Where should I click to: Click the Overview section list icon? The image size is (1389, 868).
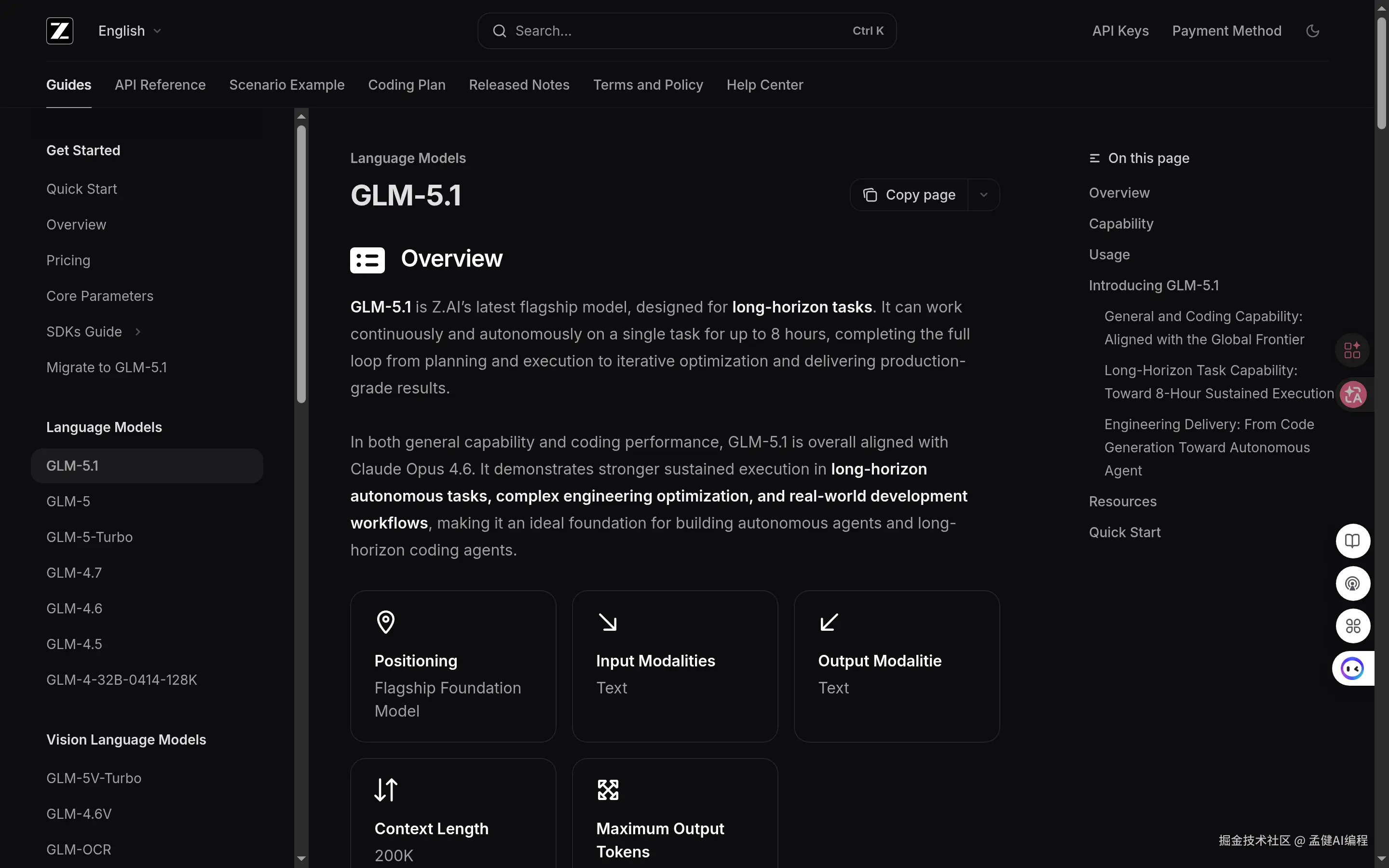(x=367, y=259)
